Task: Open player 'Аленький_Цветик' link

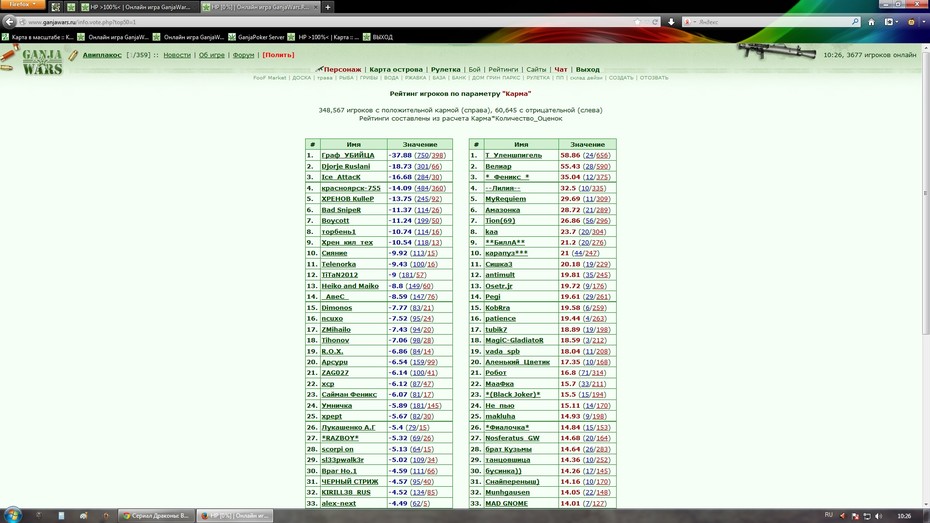Action: click(x=518, y=362)
